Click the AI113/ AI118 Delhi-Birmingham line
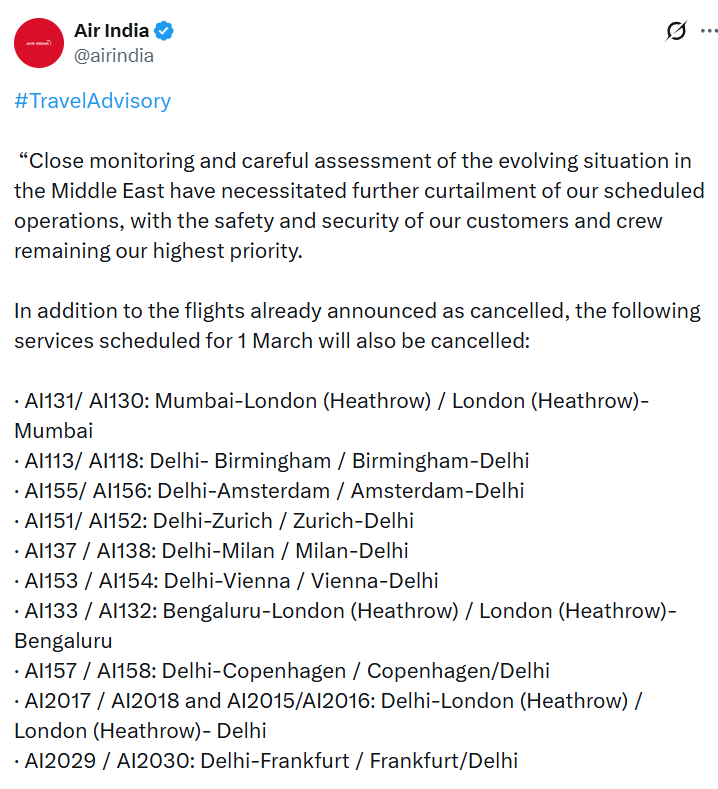Viewport: 718px width, 789px height. (272, 461)
